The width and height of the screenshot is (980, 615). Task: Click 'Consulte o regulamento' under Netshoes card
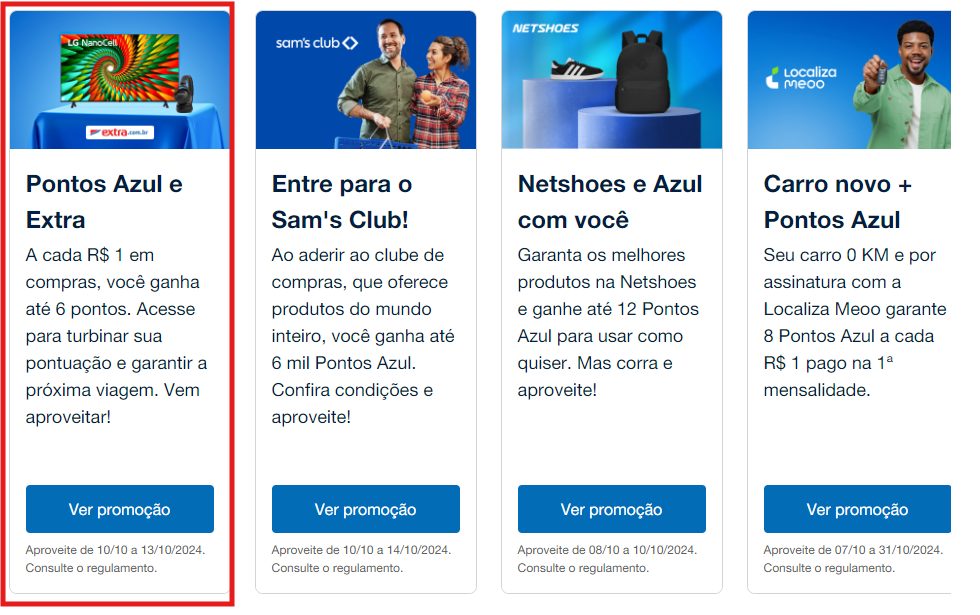583,568
